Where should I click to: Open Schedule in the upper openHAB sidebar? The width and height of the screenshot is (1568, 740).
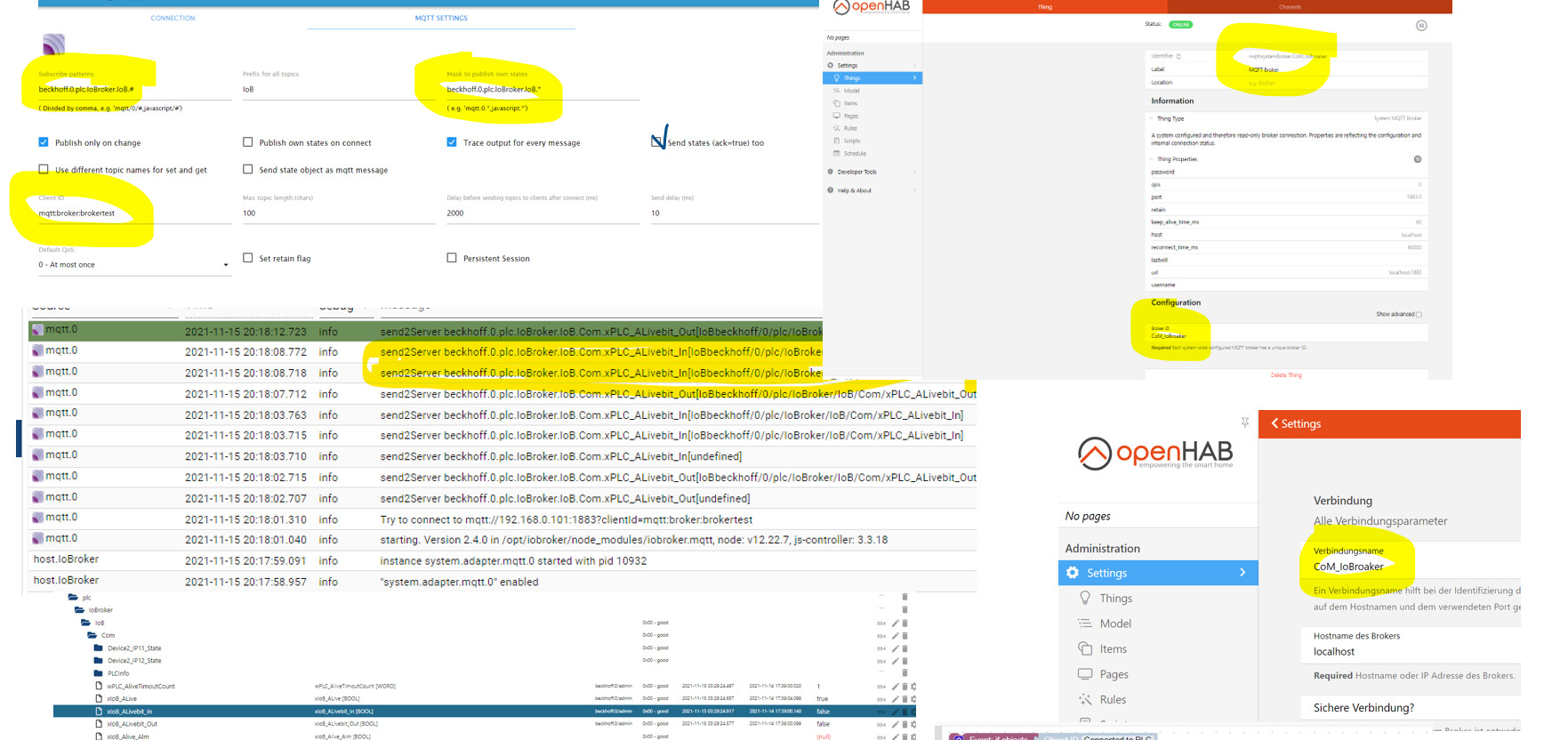coord(855,153)
